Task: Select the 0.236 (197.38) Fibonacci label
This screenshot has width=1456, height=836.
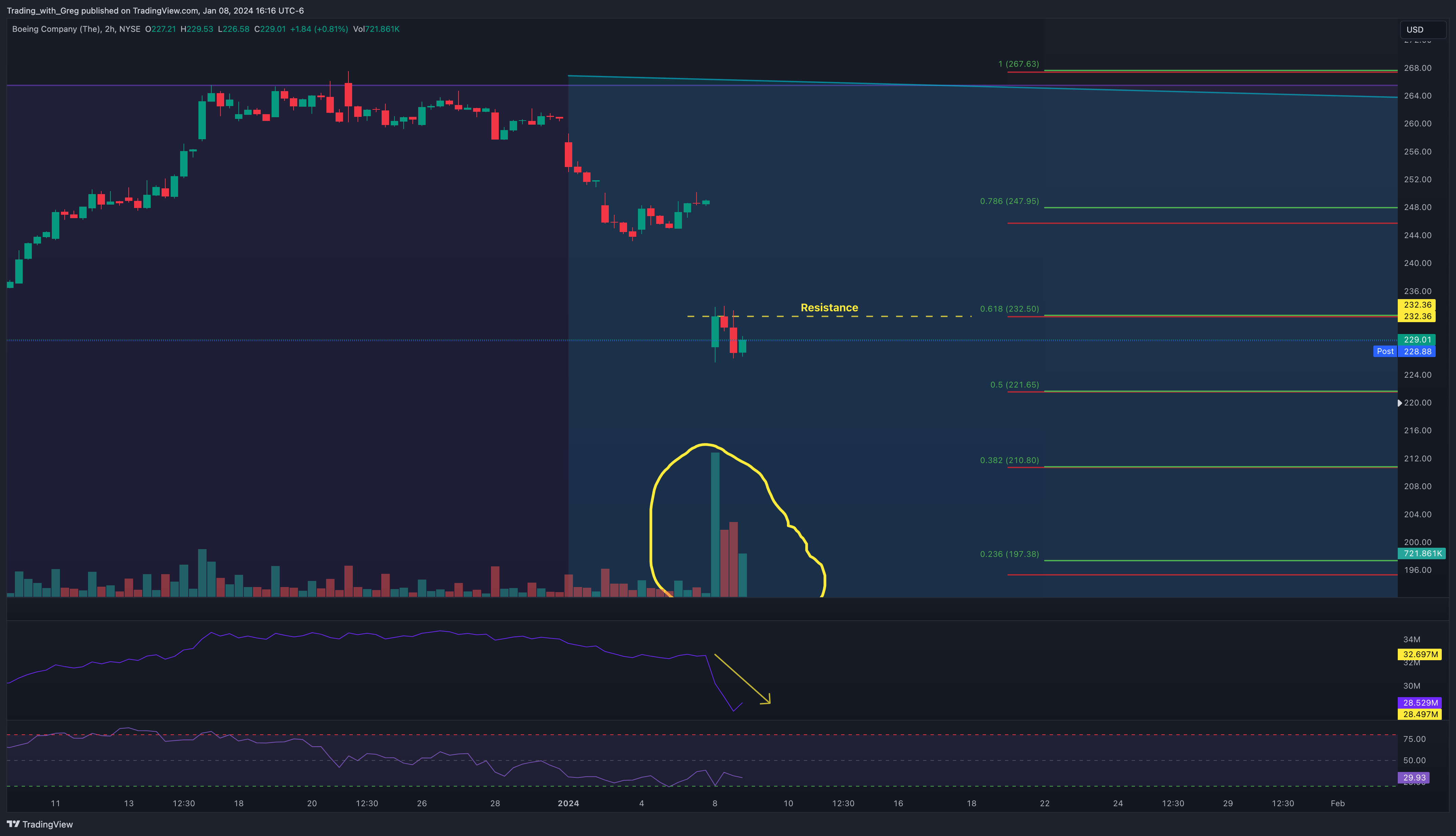Action: [1009, 554]
